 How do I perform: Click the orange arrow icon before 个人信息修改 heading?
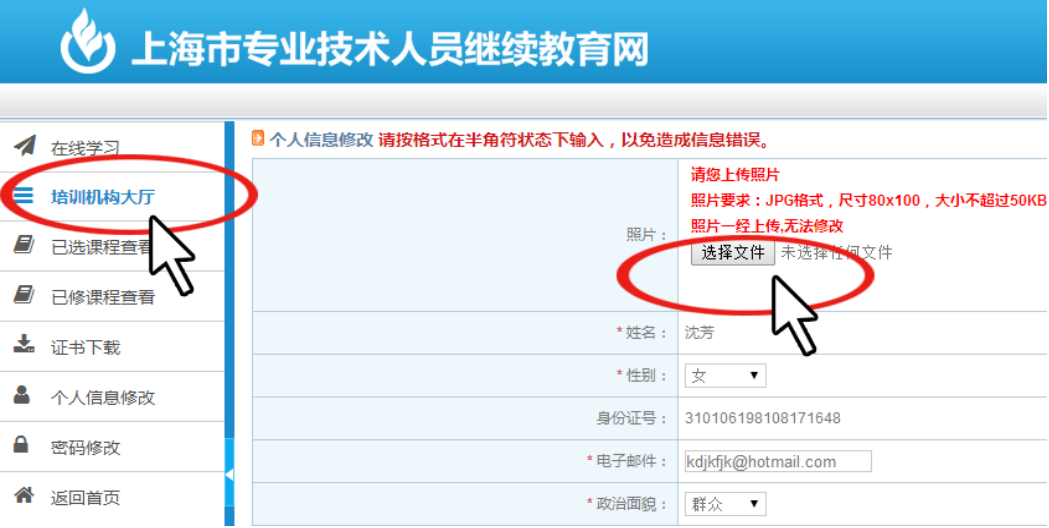point(258,139)
